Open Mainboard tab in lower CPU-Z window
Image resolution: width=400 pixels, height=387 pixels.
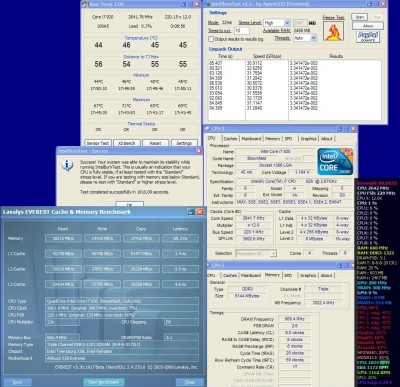pos(251,275)
